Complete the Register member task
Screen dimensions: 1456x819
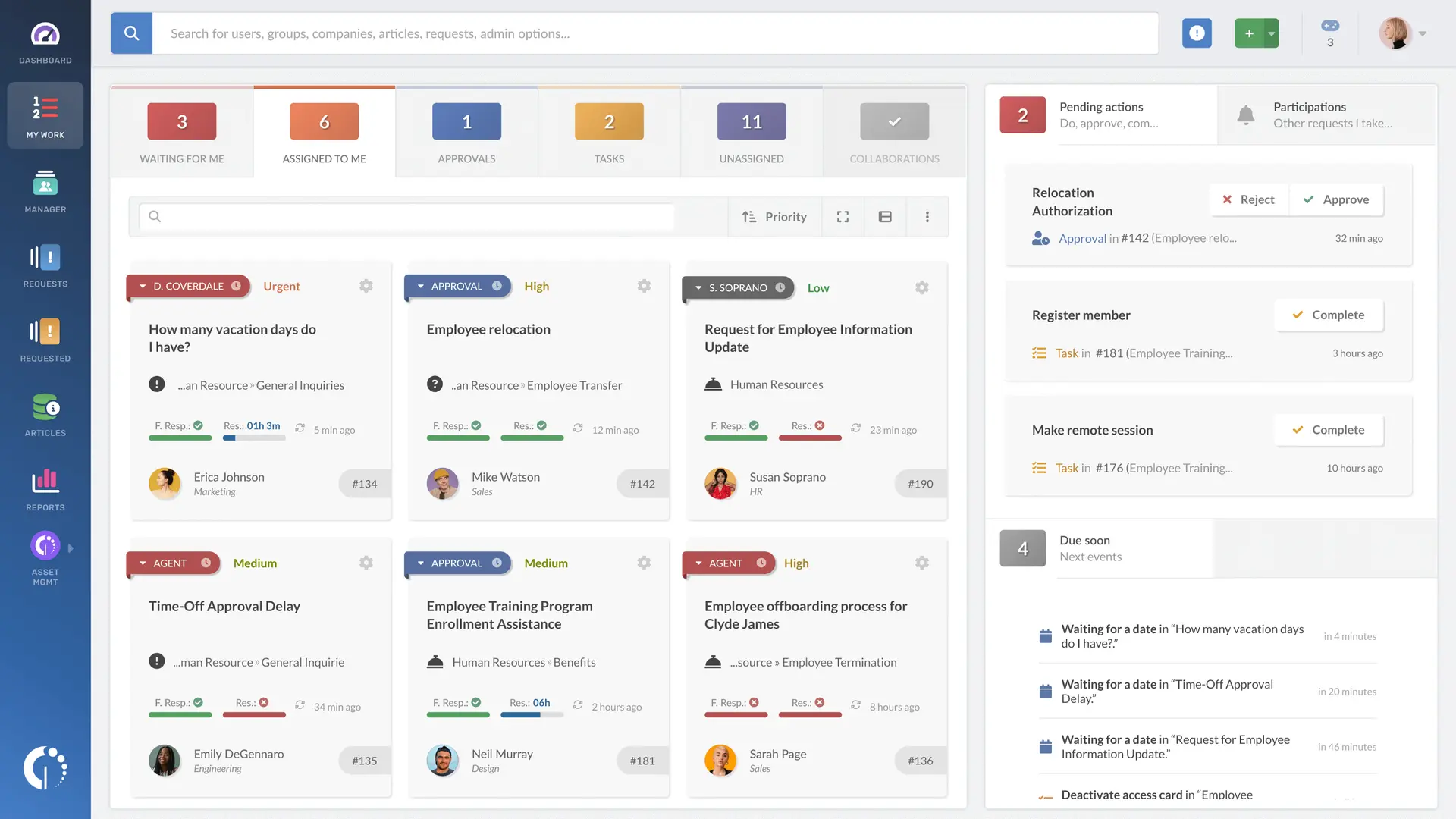click(x=1329, y=315)
